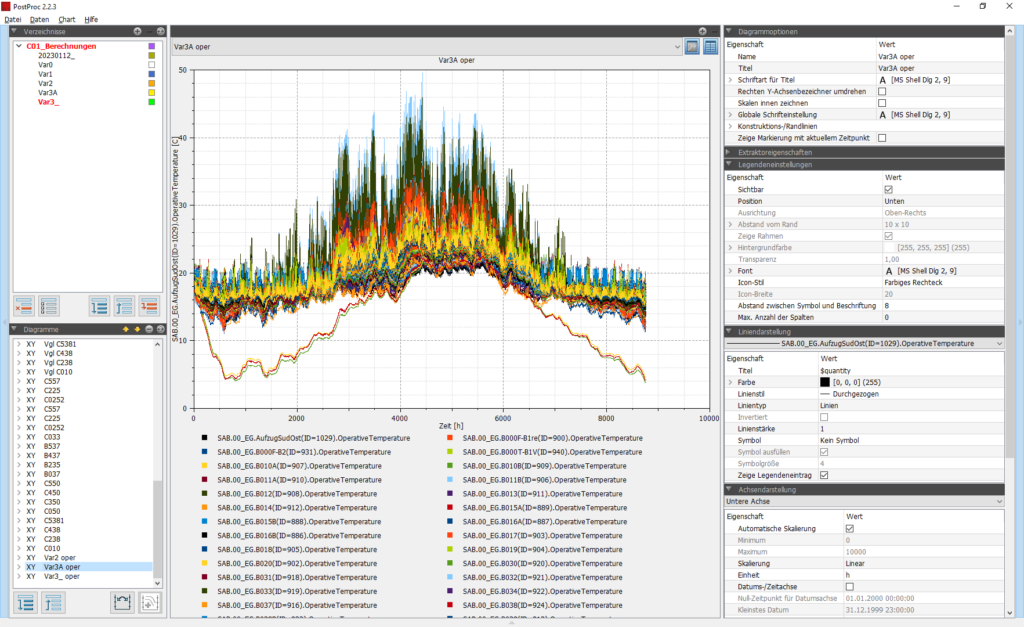Open the Daten menu
Image resolution: width=1024 pixels, height=627 pixels.
point(39,20)
